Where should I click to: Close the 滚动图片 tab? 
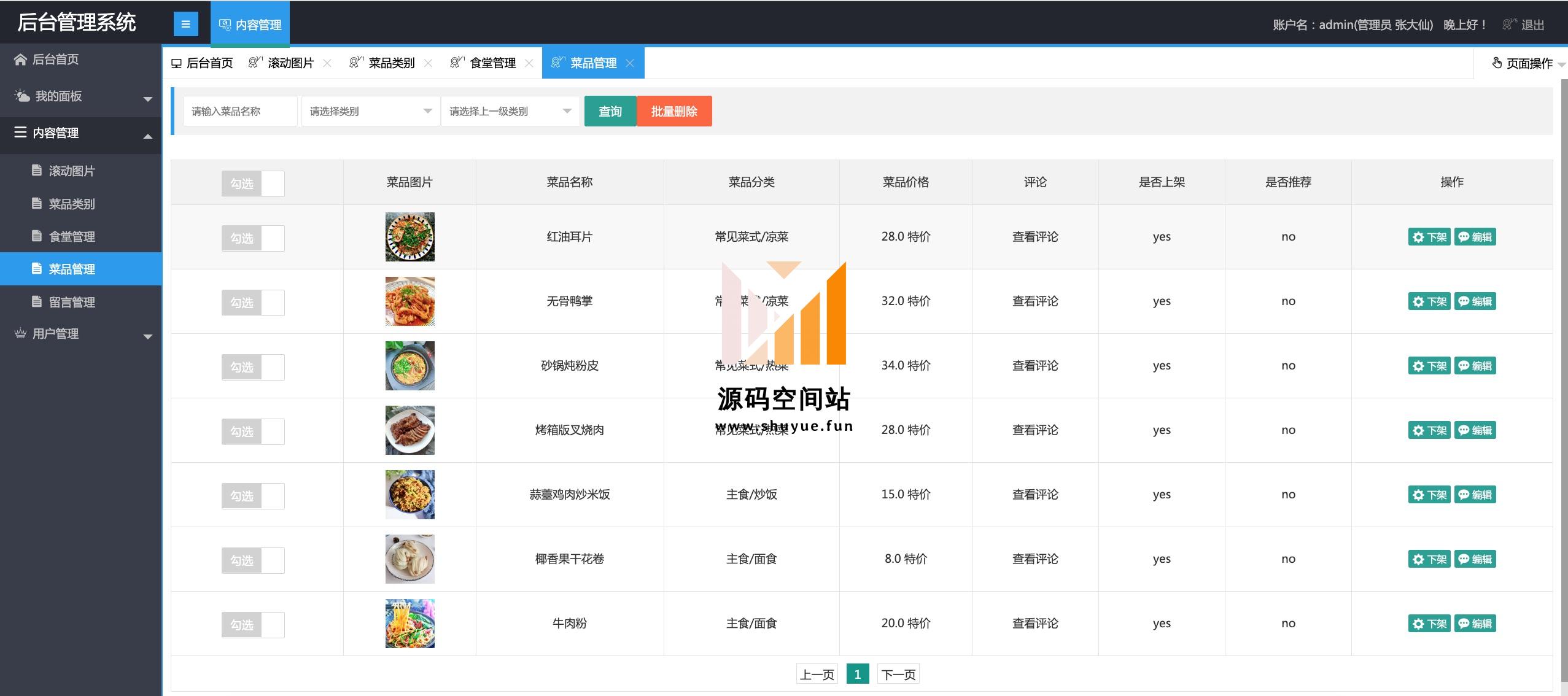(x=327, y=63)
